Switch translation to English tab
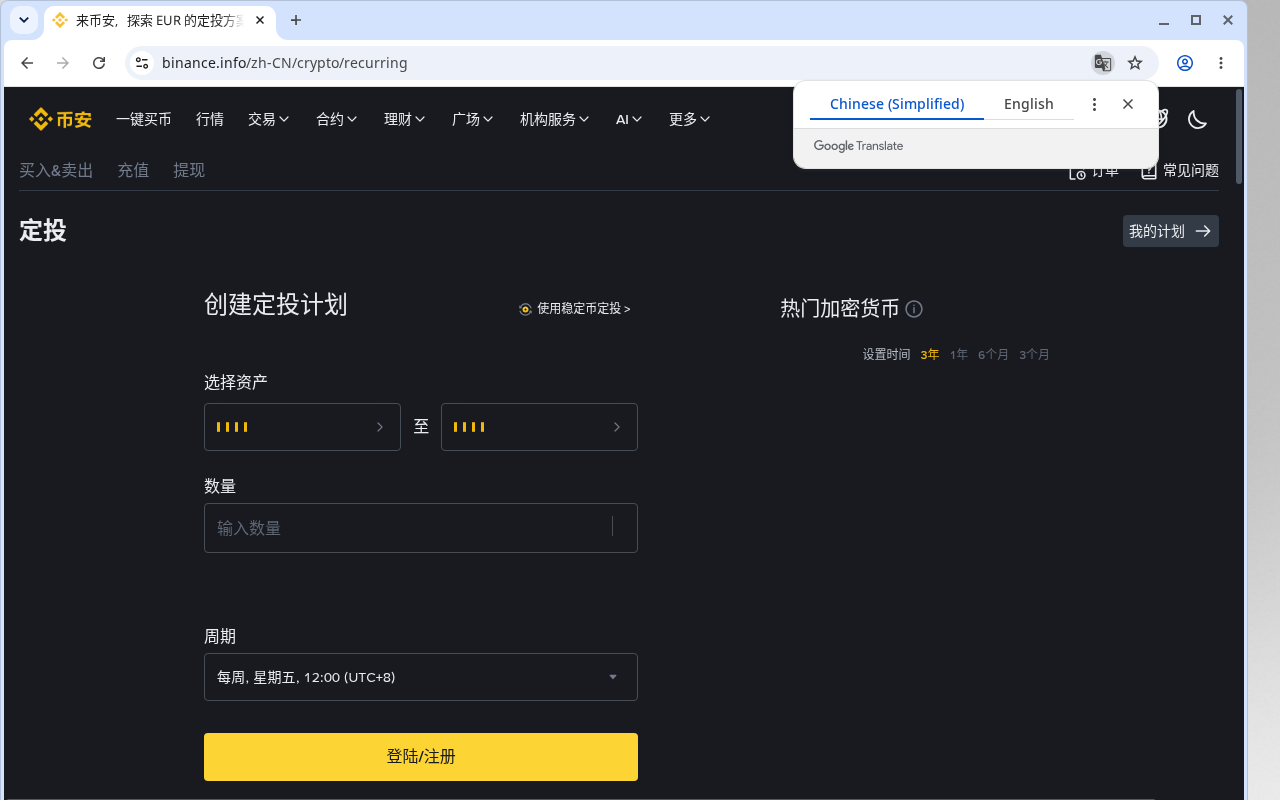Image resolution: width=1280 pixels, height=800 pixels. 1029,104
